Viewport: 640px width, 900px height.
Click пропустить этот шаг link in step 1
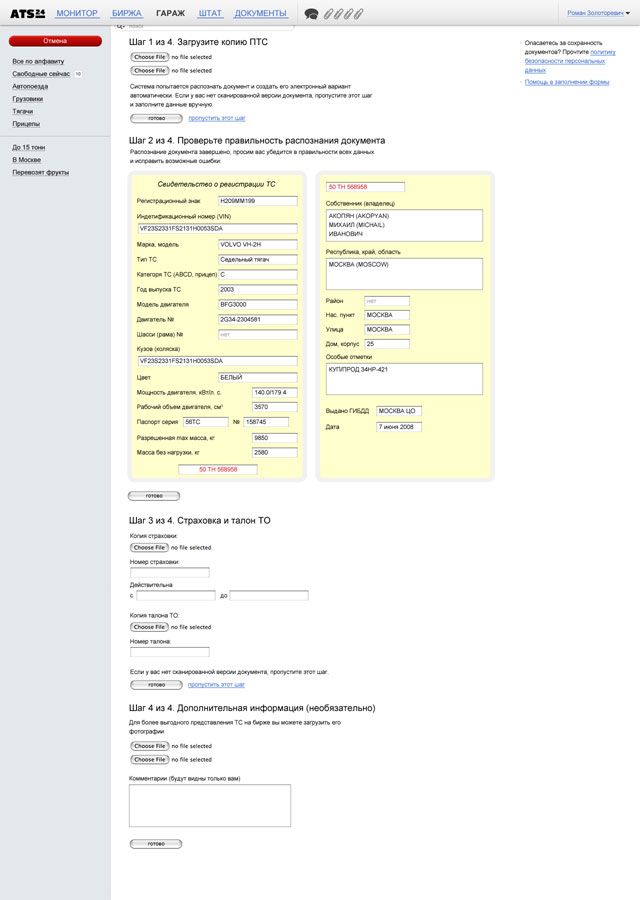[217, 118]
